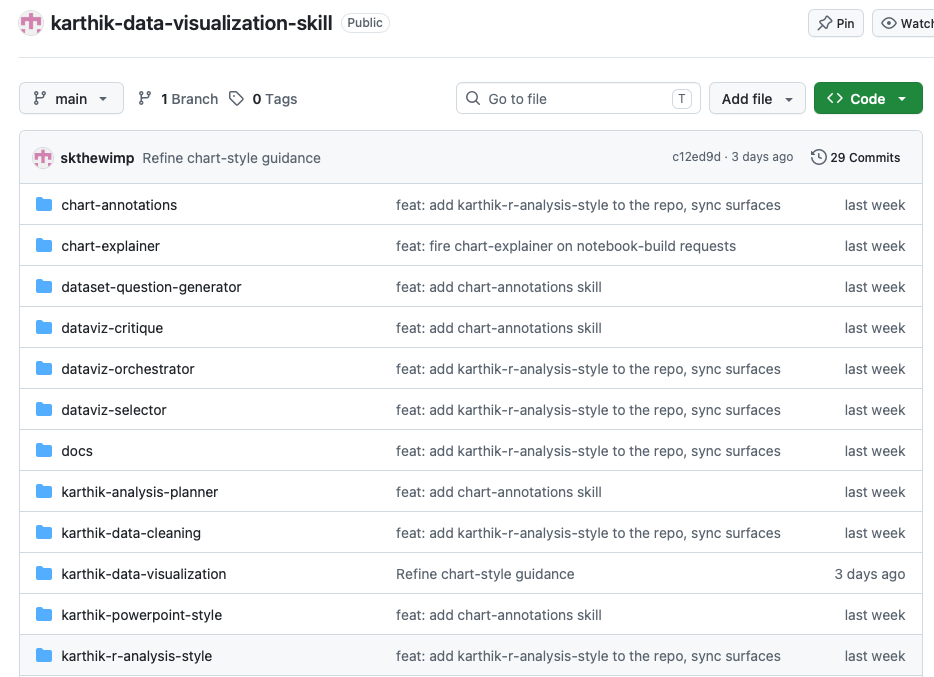The image size is (934, 677).
Task: Click the folder icon for karthik-data-cleaning
Action: 44,533
